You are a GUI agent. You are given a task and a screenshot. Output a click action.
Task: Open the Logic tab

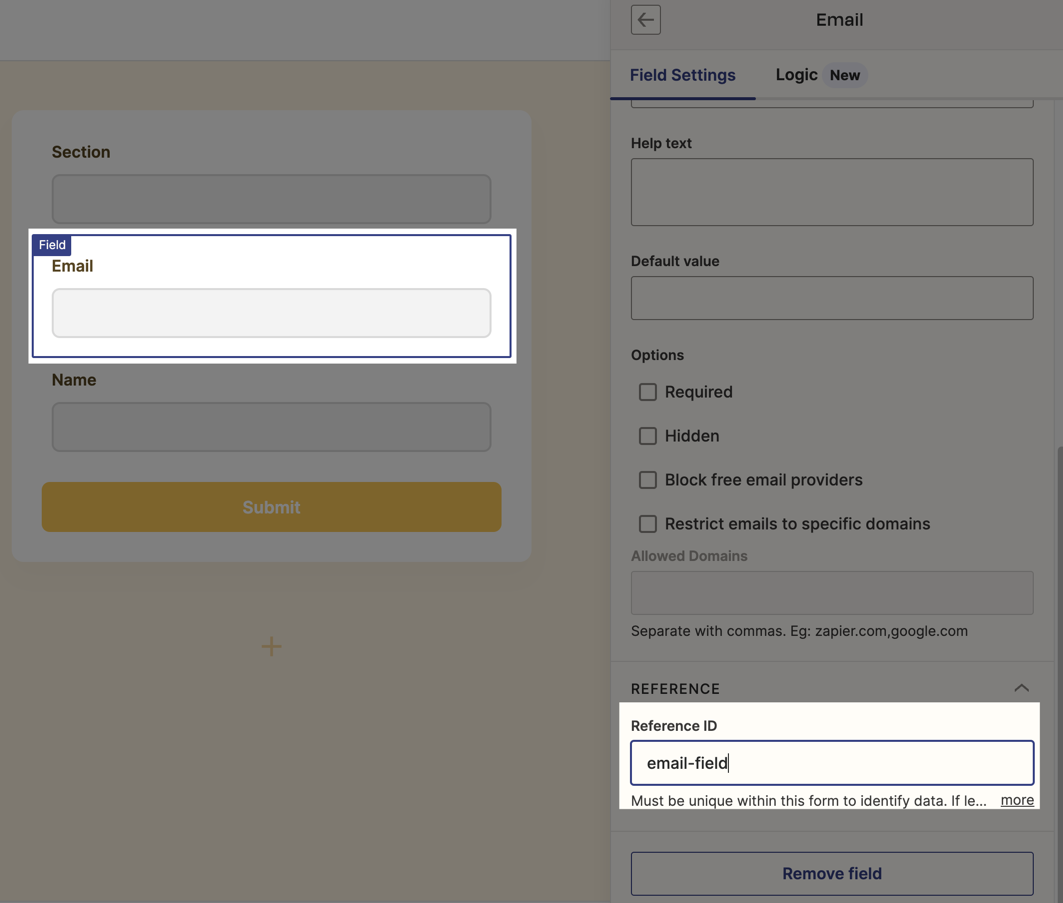(x=796, y=75)
